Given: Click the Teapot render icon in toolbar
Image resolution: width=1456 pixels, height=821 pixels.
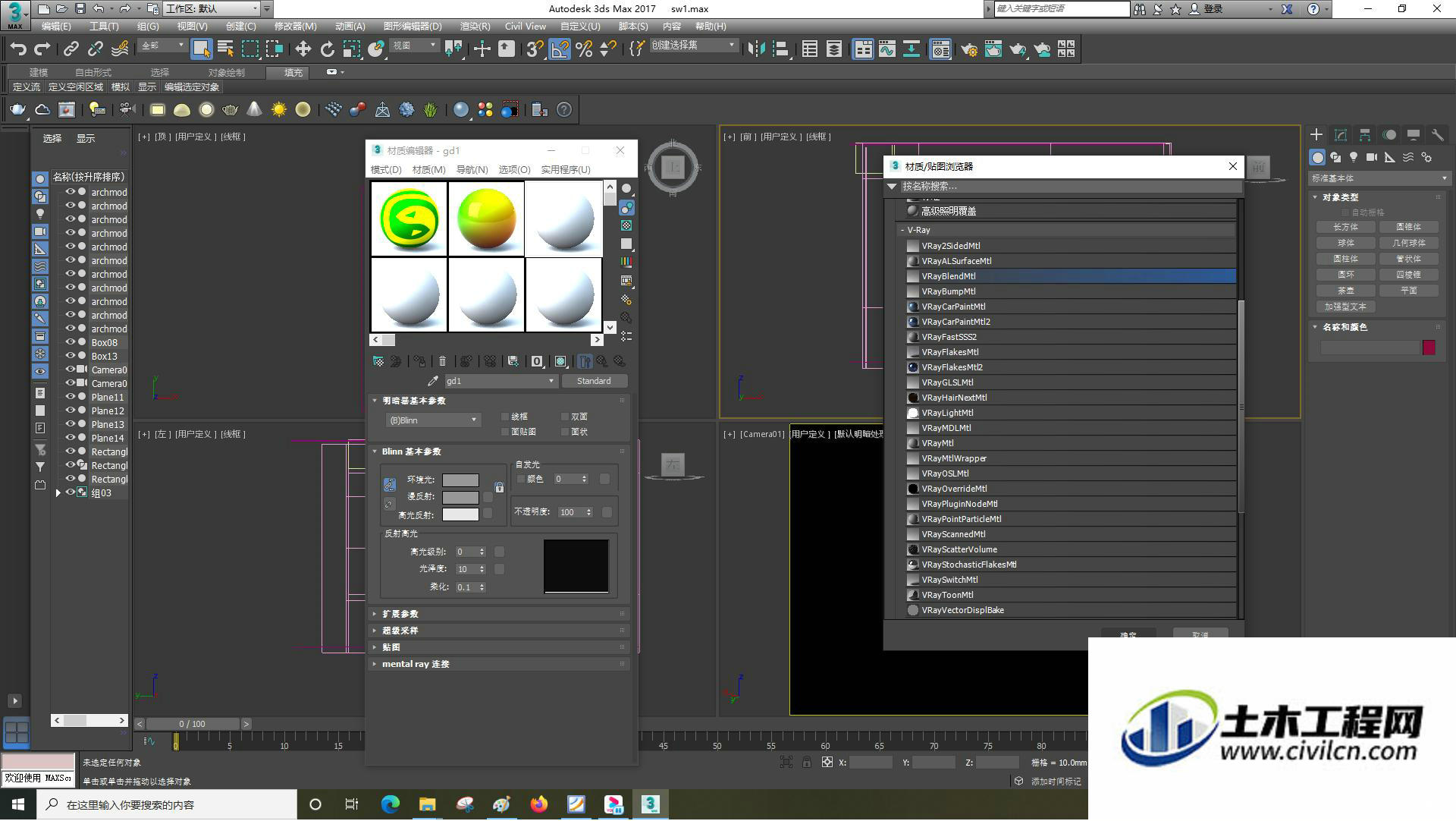Looking at the screenshot, I should pos(1018,49).
